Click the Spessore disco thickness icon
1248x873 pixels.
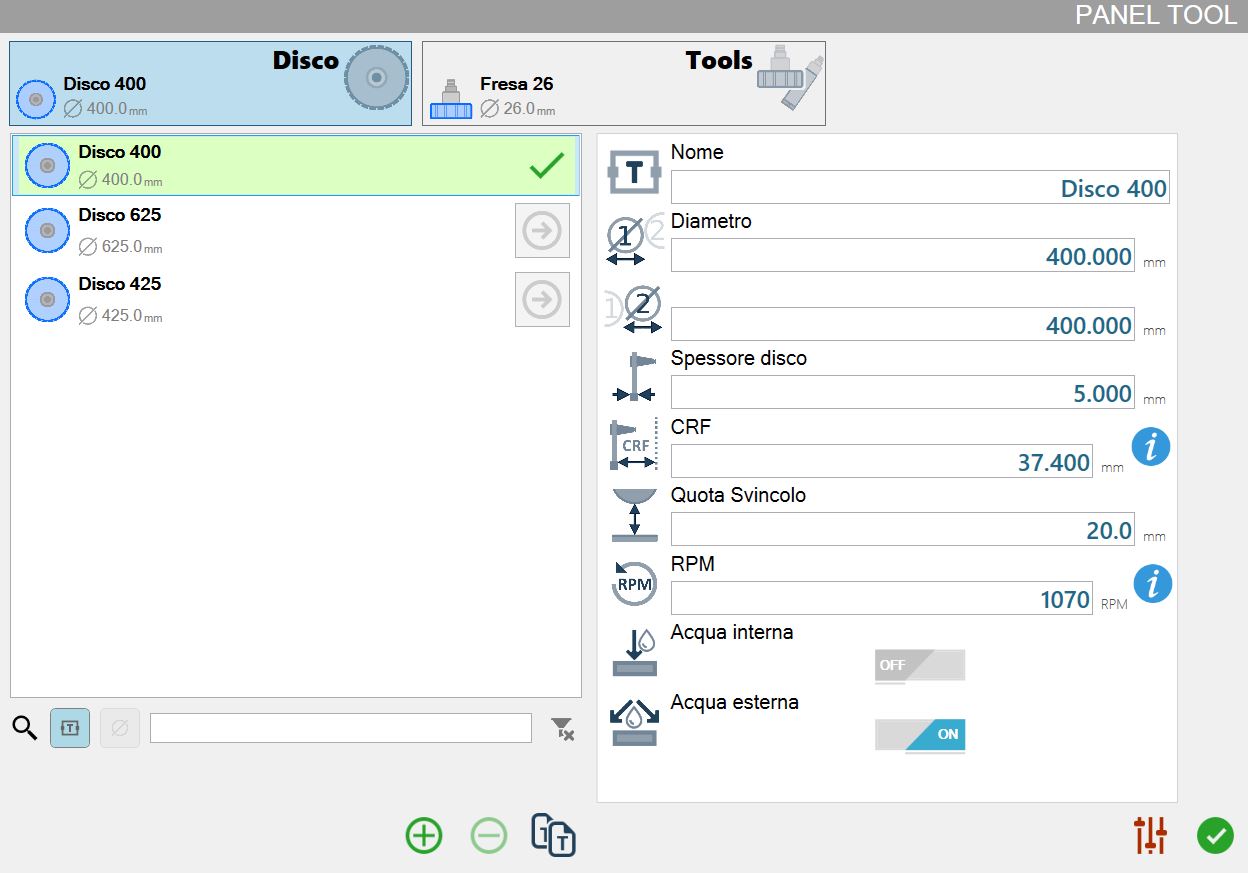pyautogui.click(x=634, y=376)
